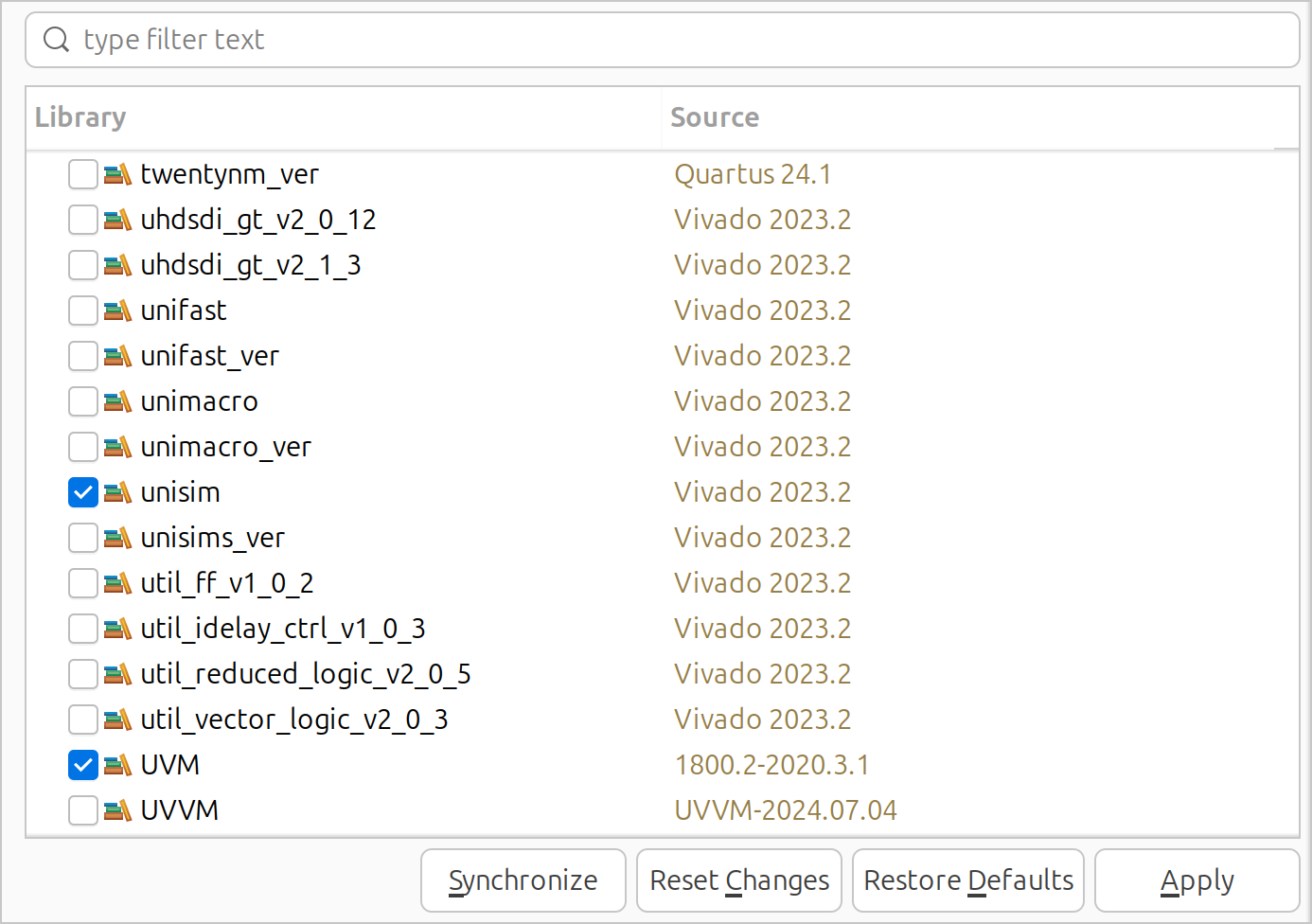
Task: Click Vivado 2023.2 source of unisim row
Action: (763, 492)
